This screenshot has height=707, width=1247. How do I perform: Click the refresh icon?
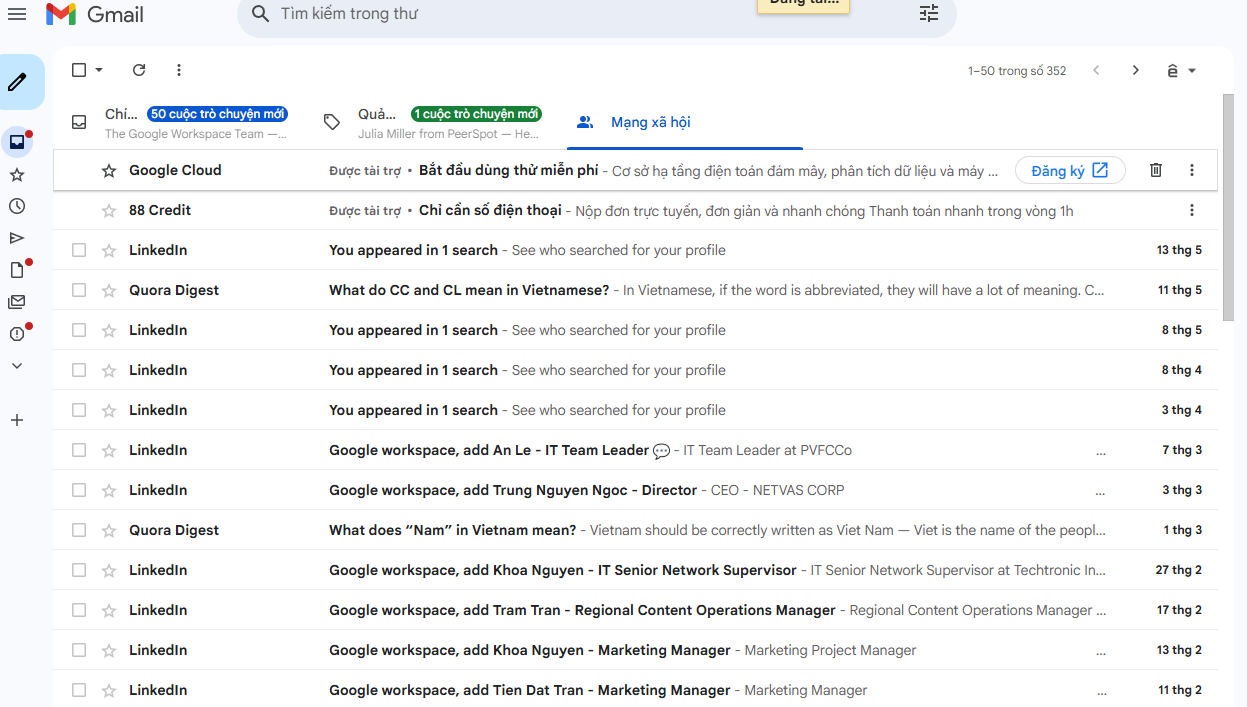pyautogui.click(x=139, y=70)
